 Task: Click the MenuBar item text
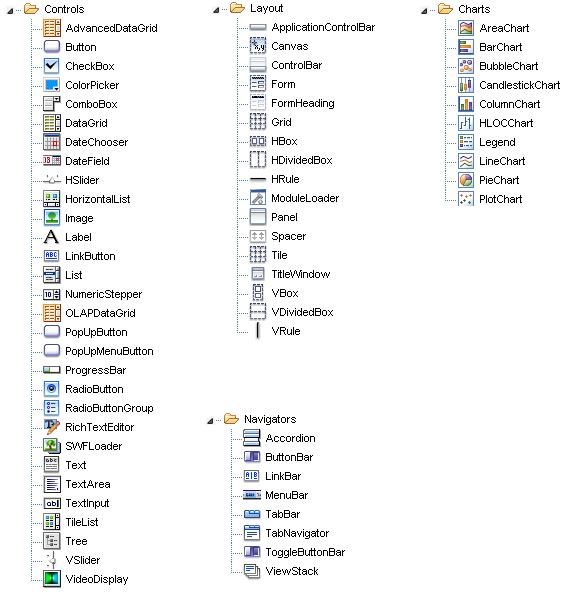[x=287, y=495]
